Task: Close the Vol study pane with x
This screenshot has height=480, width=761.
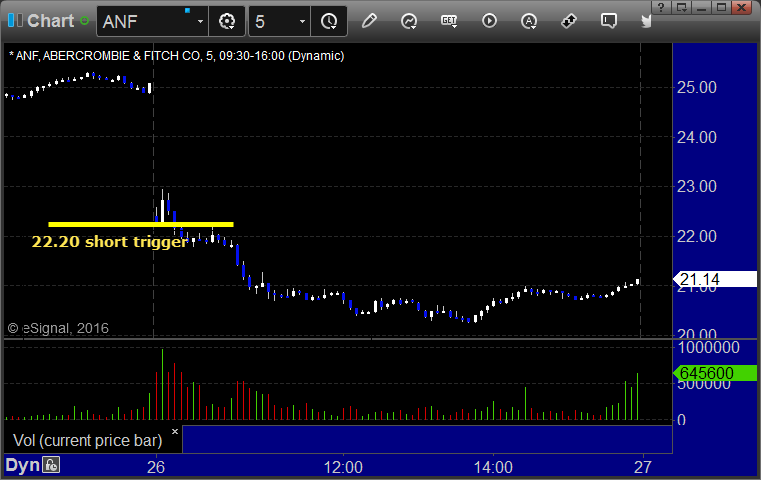Action: [175, 431]
